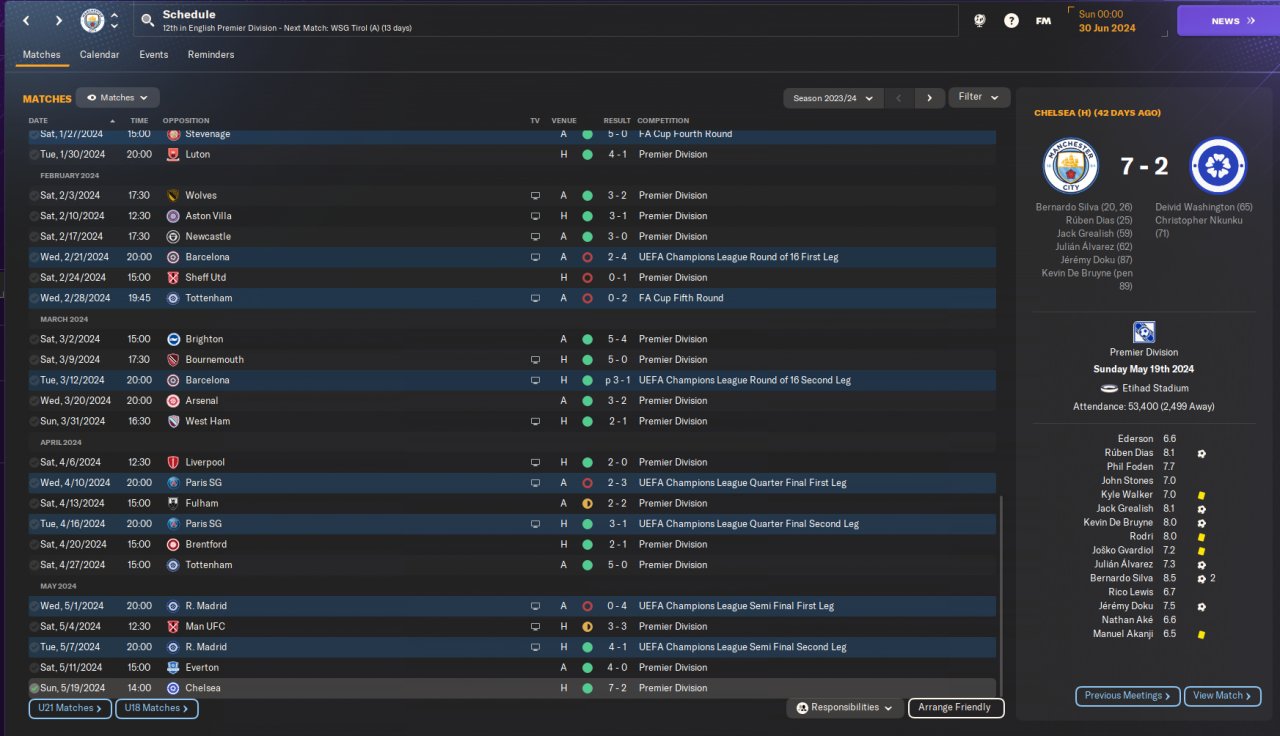
Task: Switch to the Calendar tab
Action: point(100,55)
